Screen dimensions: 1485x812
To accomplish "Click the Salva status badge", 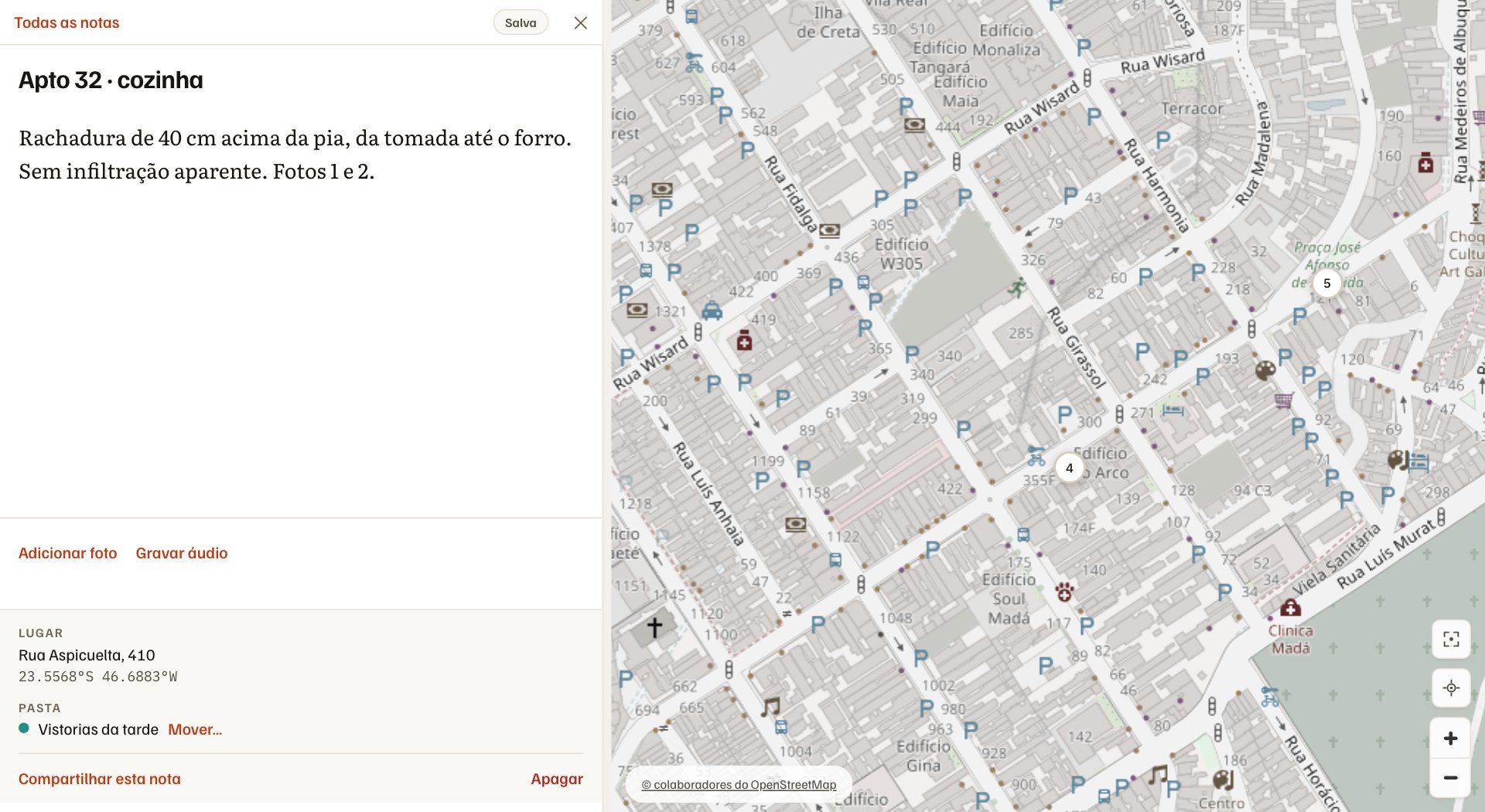I will (521, 23).
